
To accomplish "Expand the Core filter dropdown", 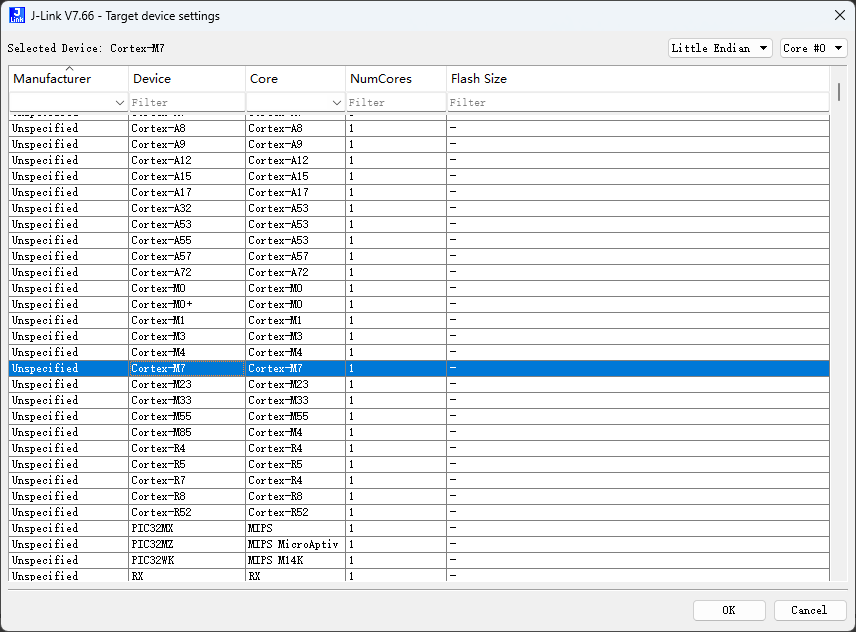I will (x=337, y=103).
